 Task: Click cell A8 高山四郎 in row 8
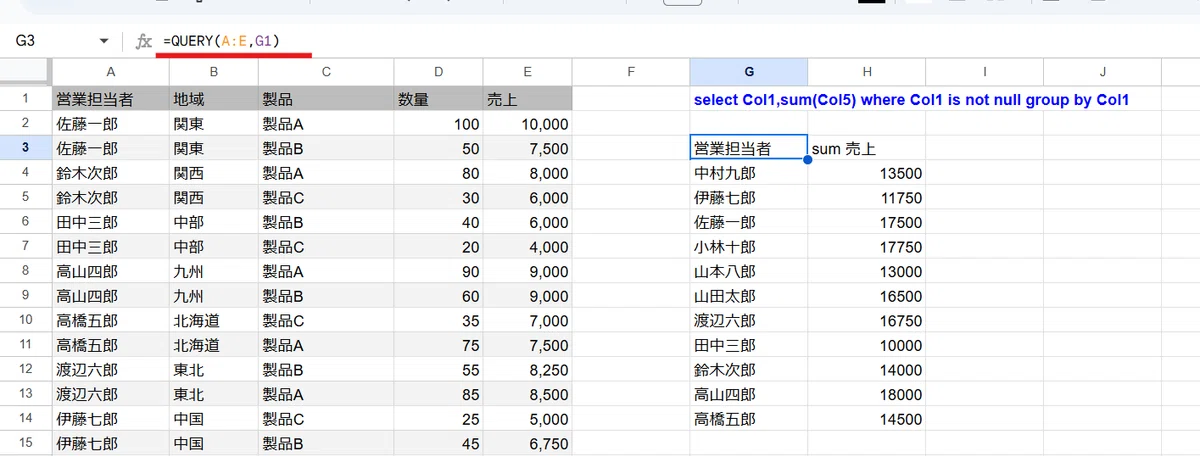click(110, 271)
